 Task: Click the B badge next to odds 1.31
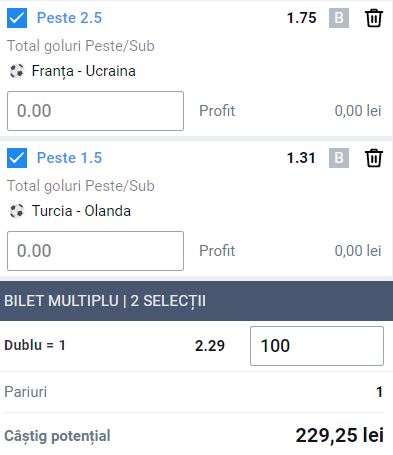pos(339,158)
